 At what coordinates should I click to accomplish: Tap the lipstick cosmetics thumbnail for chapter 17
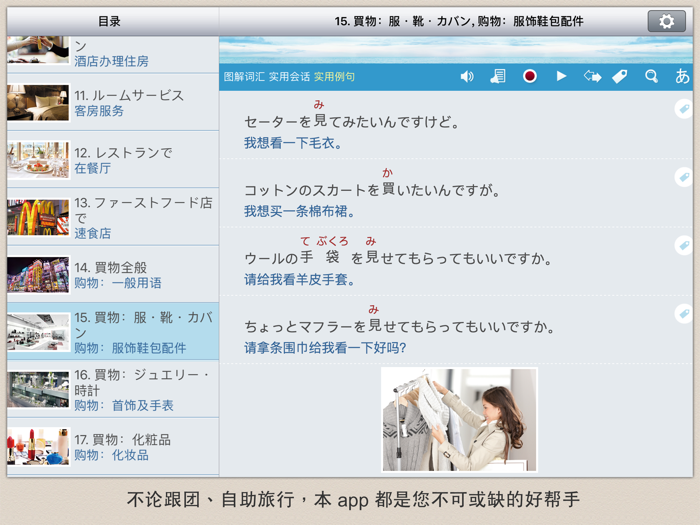pyautogui.click(x=38, y=447)
